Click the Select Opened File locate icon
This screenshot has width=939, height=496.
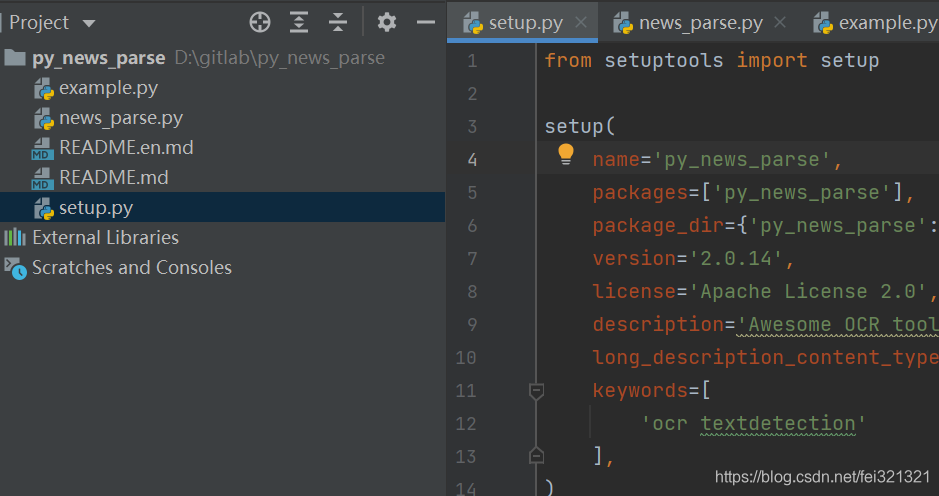pyautogui.click(x=260, y=22)
